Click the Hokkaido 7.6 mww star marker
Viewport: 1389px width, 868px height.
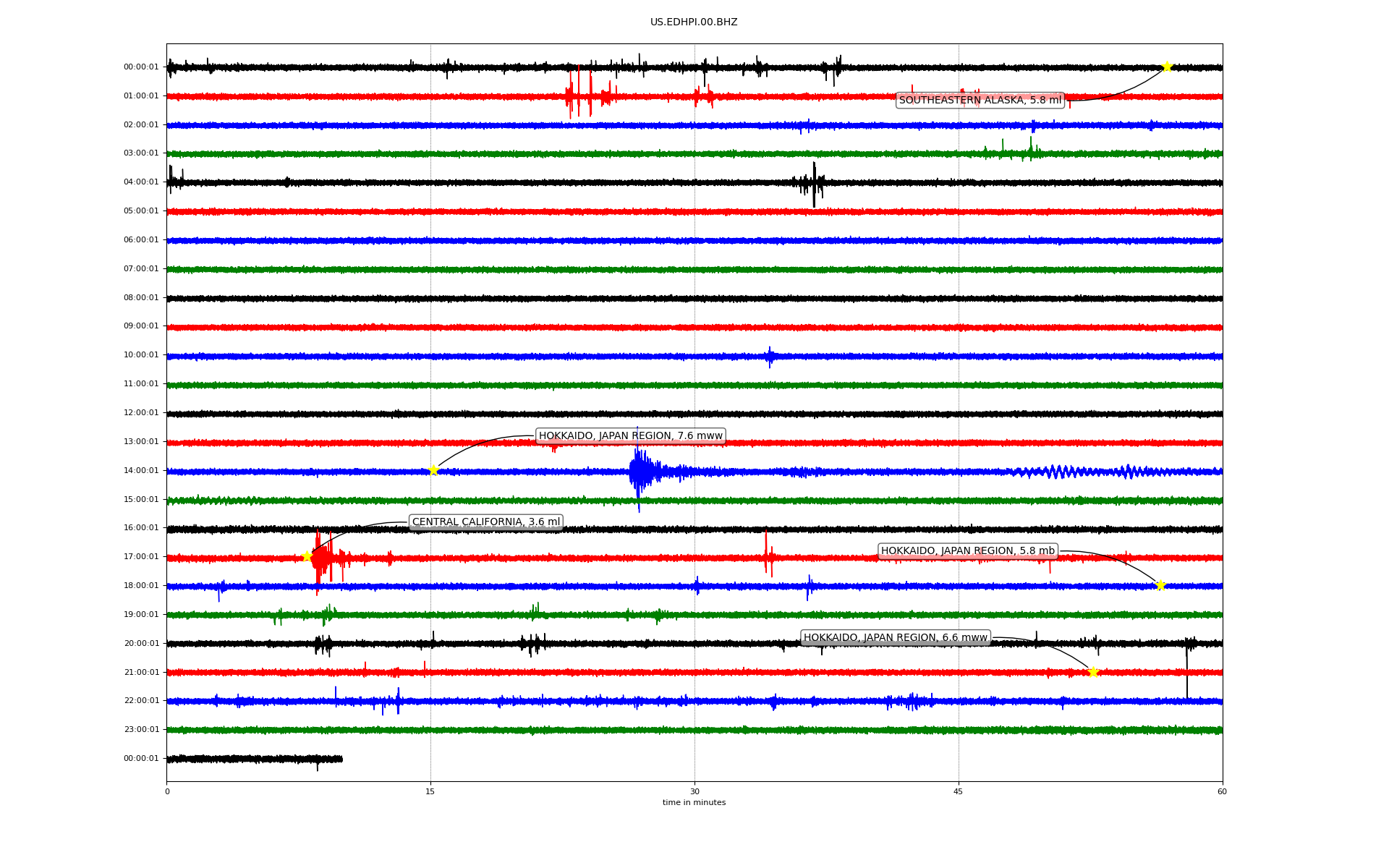point(433,470)
